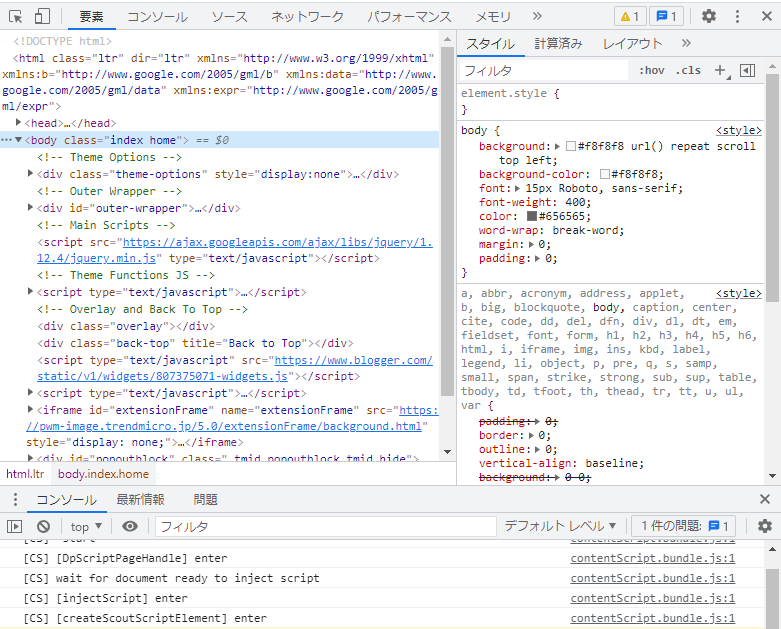Select the 計算済み pane tab
This screenshot has width=781, height=629.
[558, 44]
